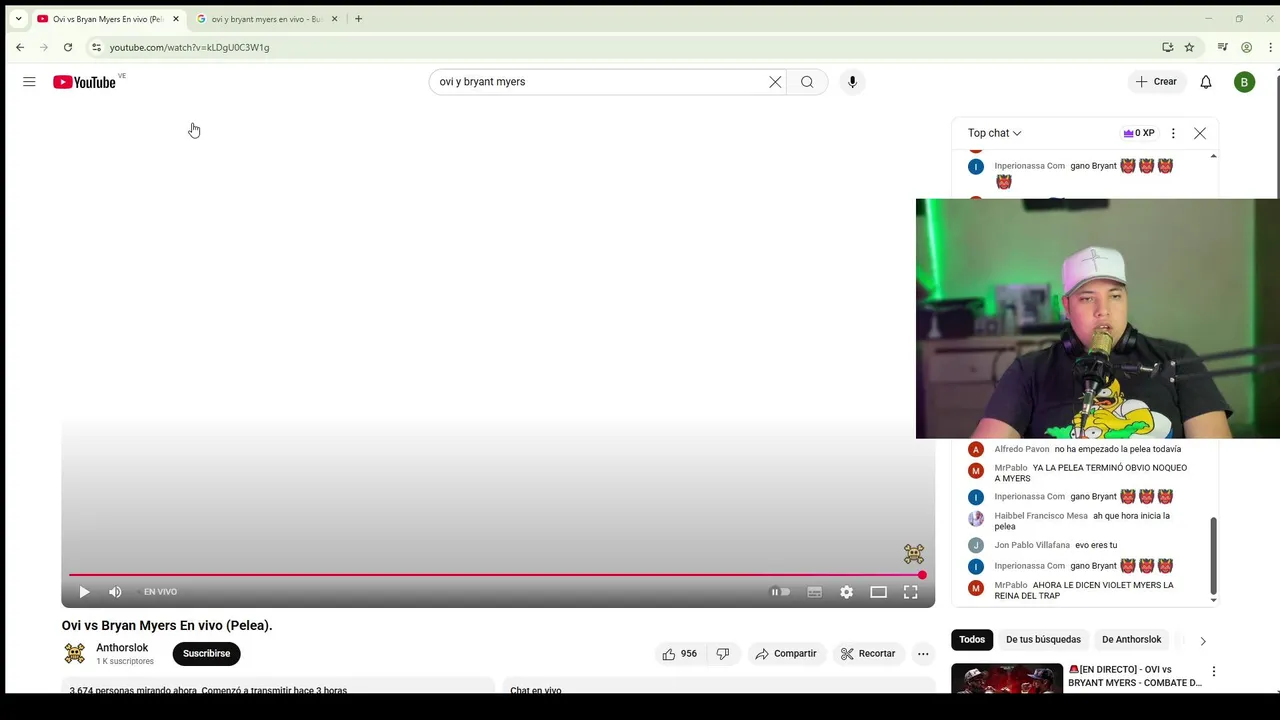
Task: Open the install app icon in the address bar
Action: tap(1167, 47)
